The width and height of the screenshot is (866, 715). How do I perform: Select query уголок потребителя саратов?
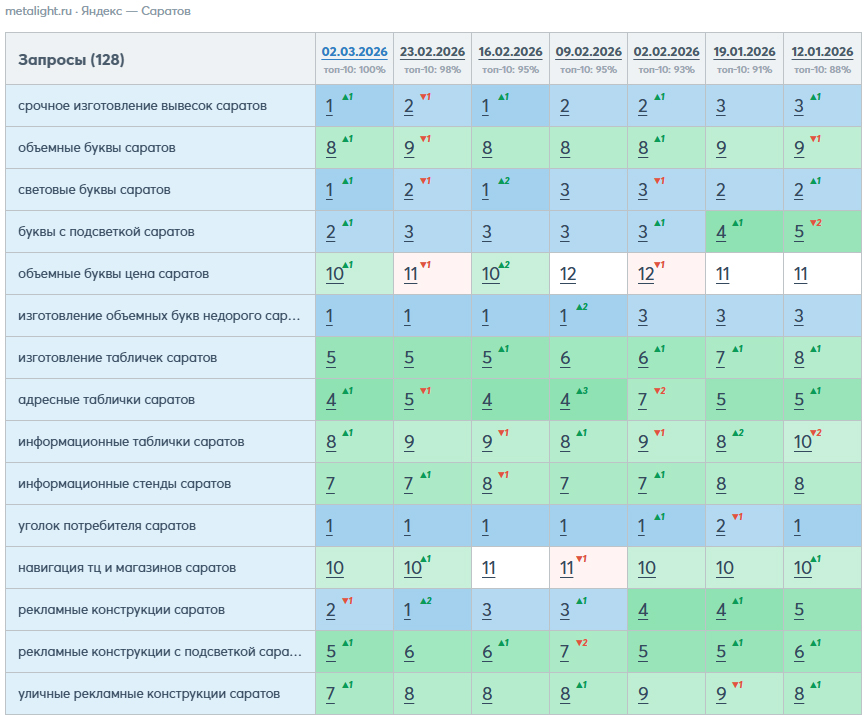107,525
